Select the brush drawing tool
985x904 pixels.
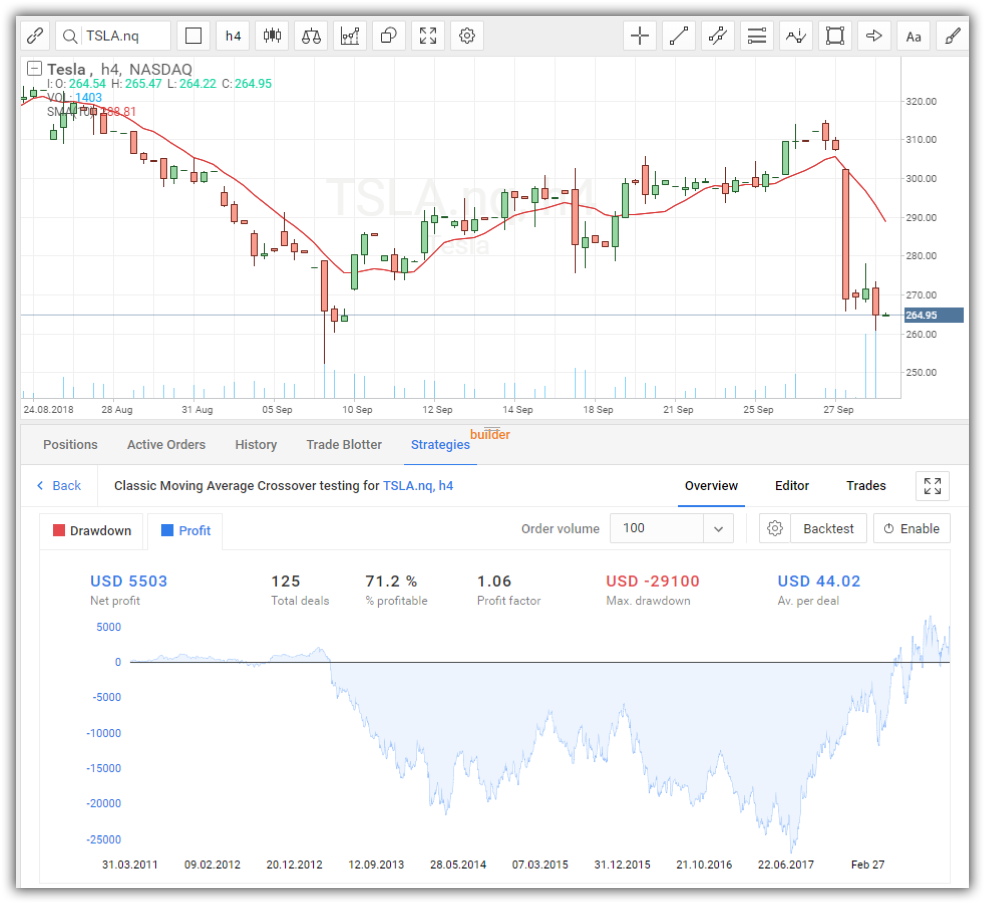(952, 36)
